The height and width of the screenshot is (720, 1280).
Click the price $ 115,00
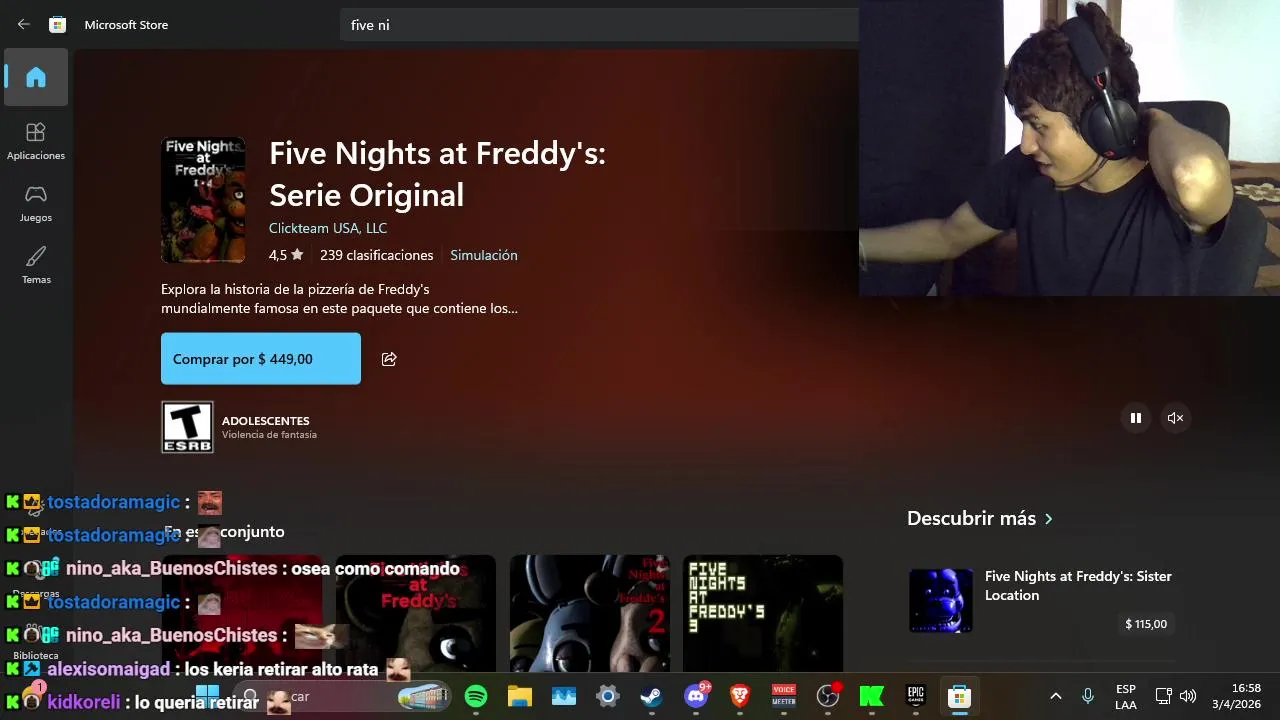[x=1146, y=624]
